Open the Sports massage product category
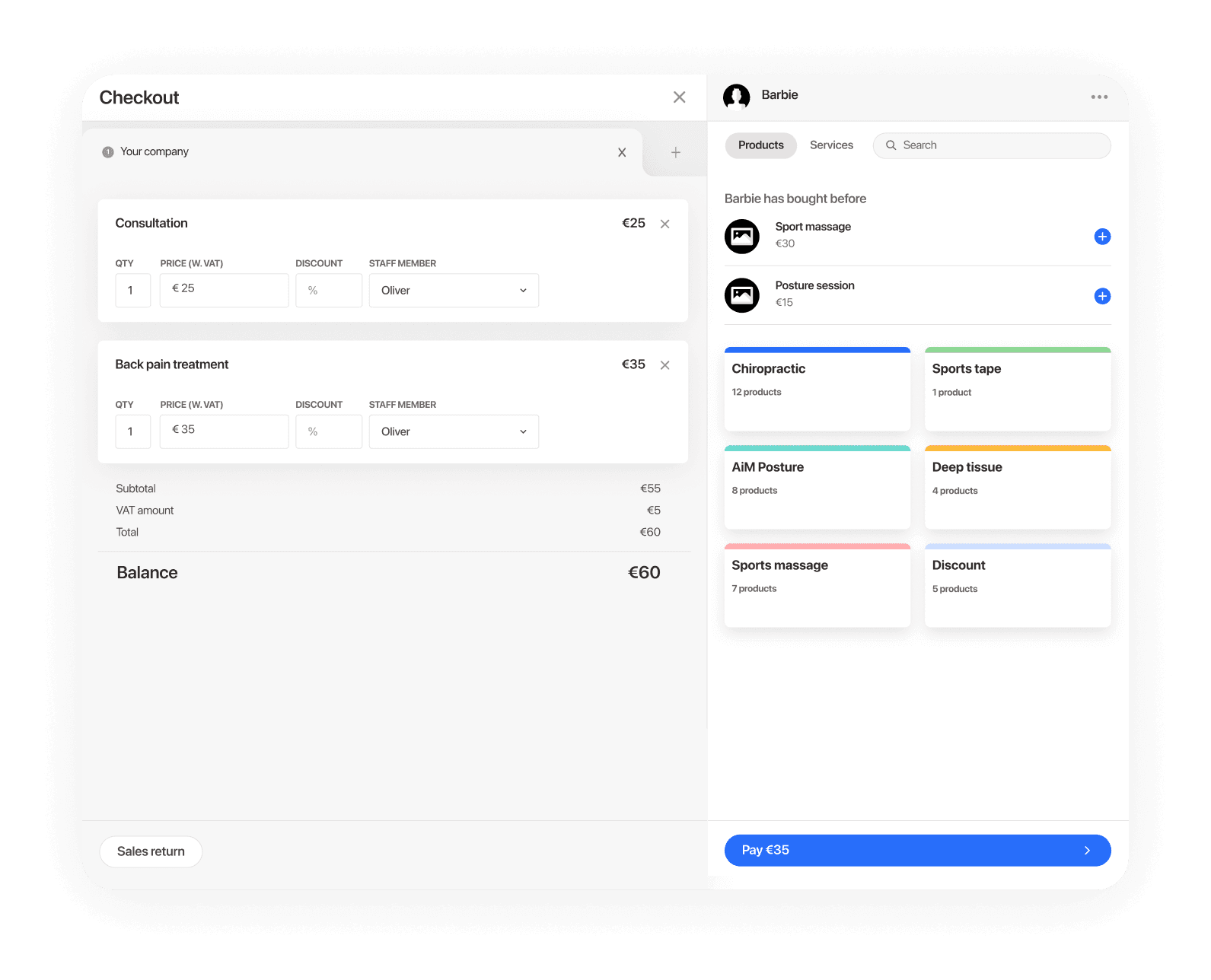Image resolution: width=1211 pixels, height=980 pixels. [817, 585]
